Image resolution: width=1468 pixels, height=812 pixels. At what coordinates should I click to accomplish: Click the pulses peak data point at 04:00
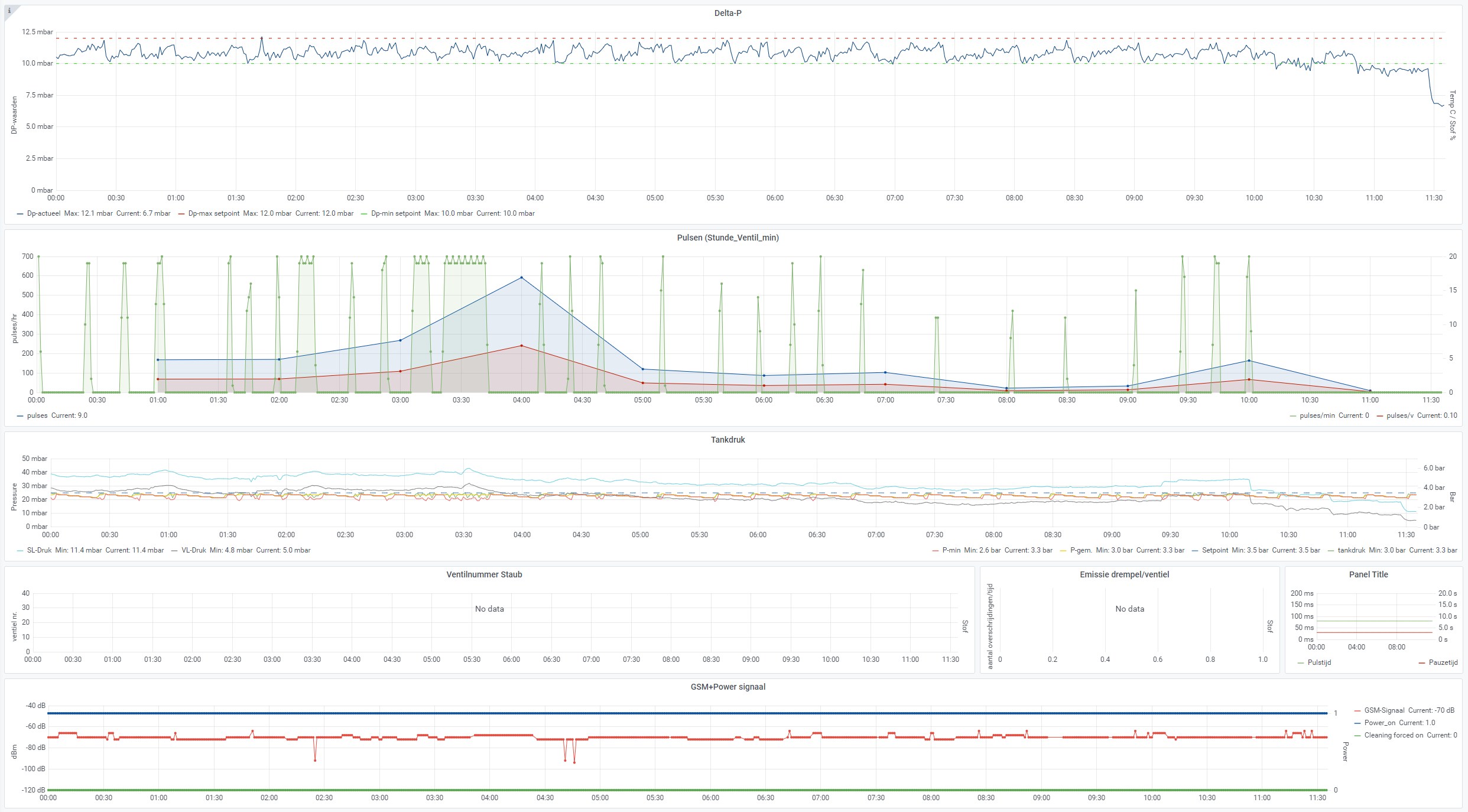point(521,277)
